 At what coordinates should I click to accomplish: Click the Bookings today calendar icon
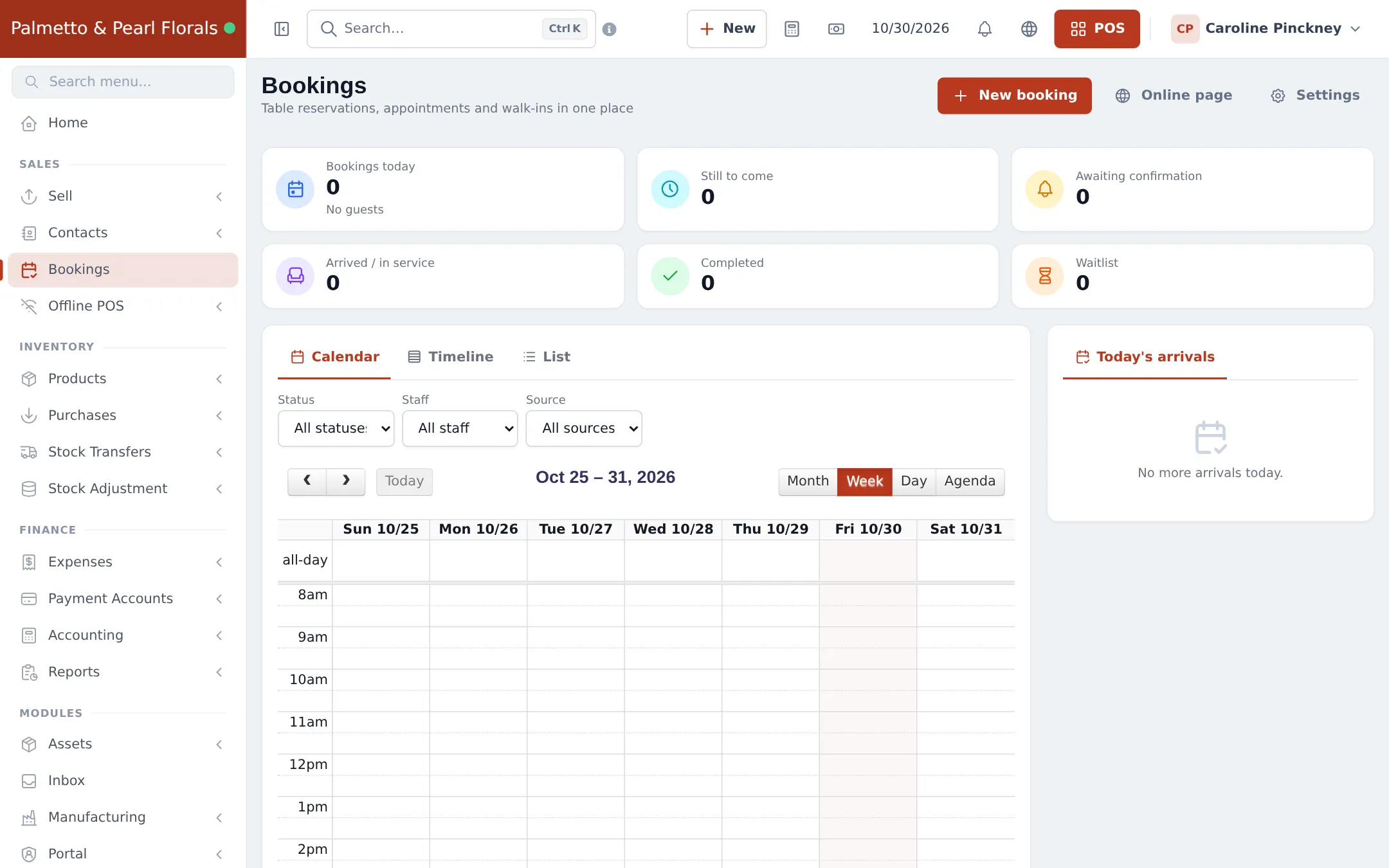click(295, 189)
